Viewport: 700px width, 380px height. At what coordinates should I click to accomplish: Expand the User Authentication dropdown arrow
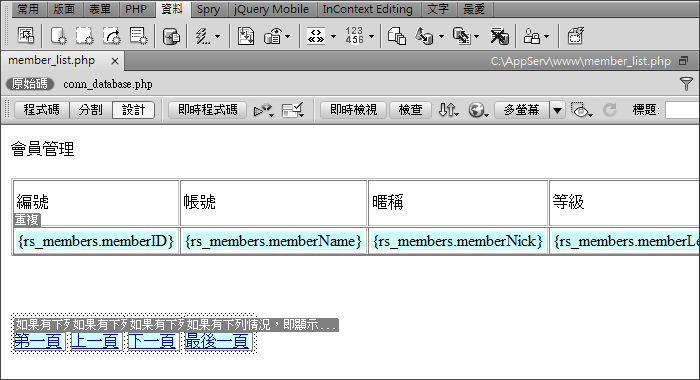point(546,37)
